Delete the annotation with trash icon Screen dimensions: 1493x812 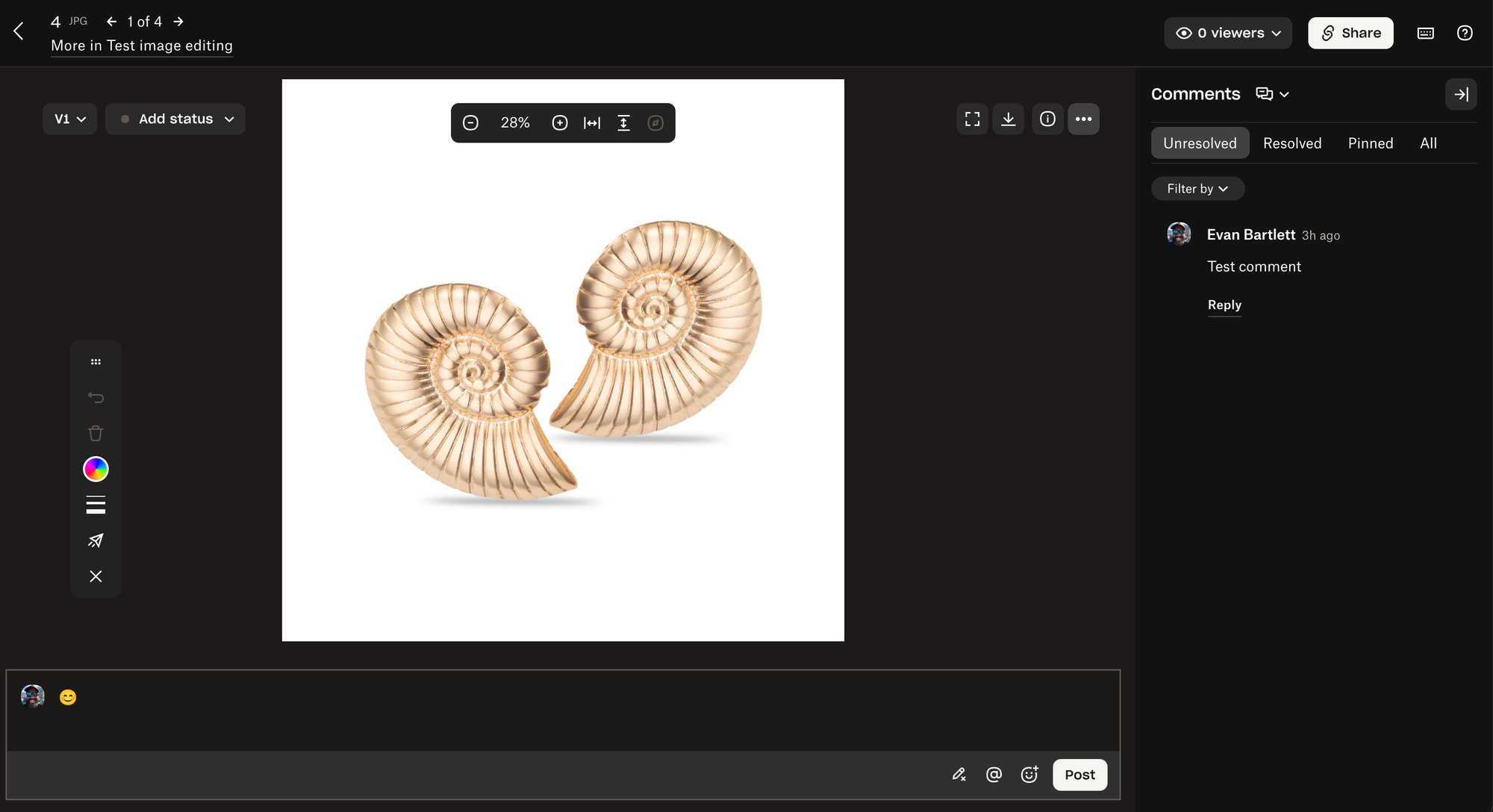tap(96, 434)
